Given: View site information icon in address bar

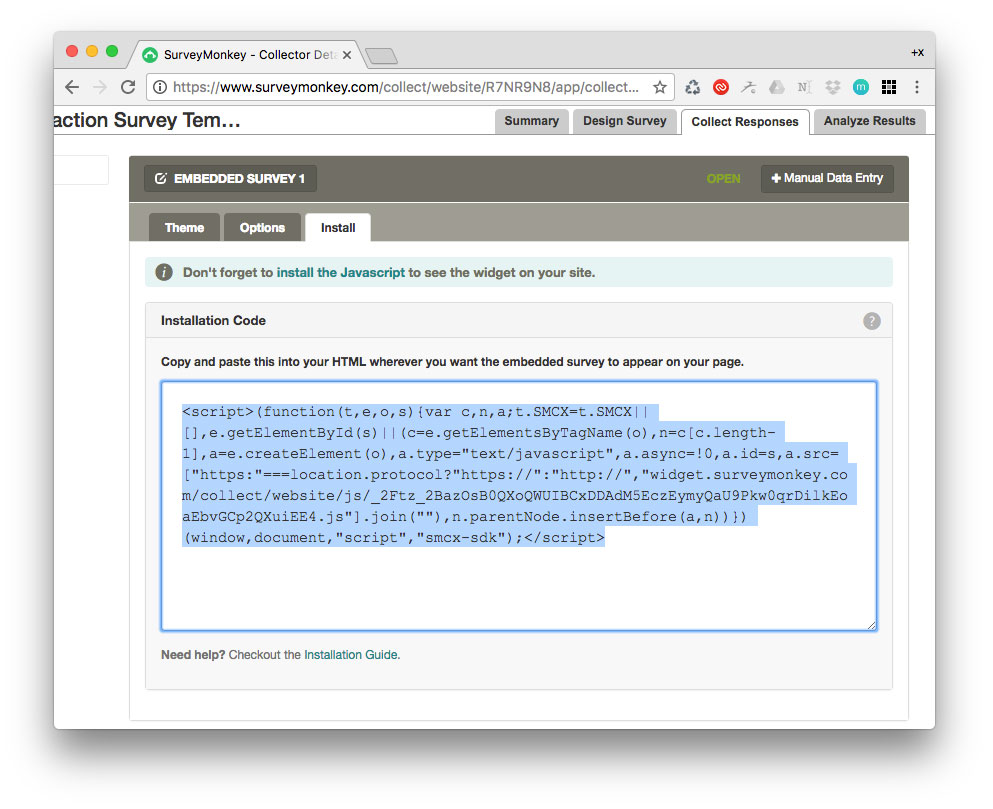Looking at the screenshot, I should point(160,87).
